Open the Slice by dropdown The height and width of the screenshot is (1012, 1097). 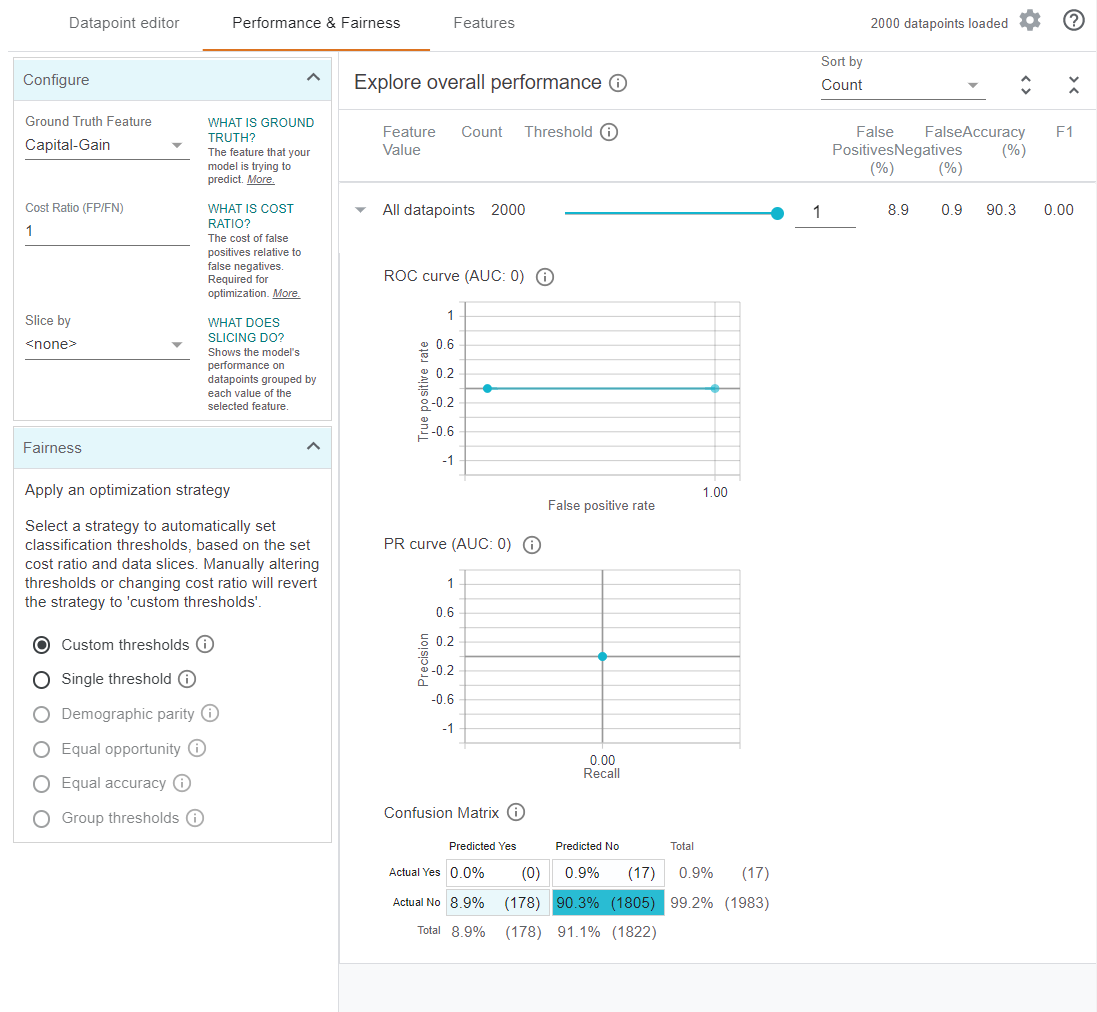pos(107,345)
